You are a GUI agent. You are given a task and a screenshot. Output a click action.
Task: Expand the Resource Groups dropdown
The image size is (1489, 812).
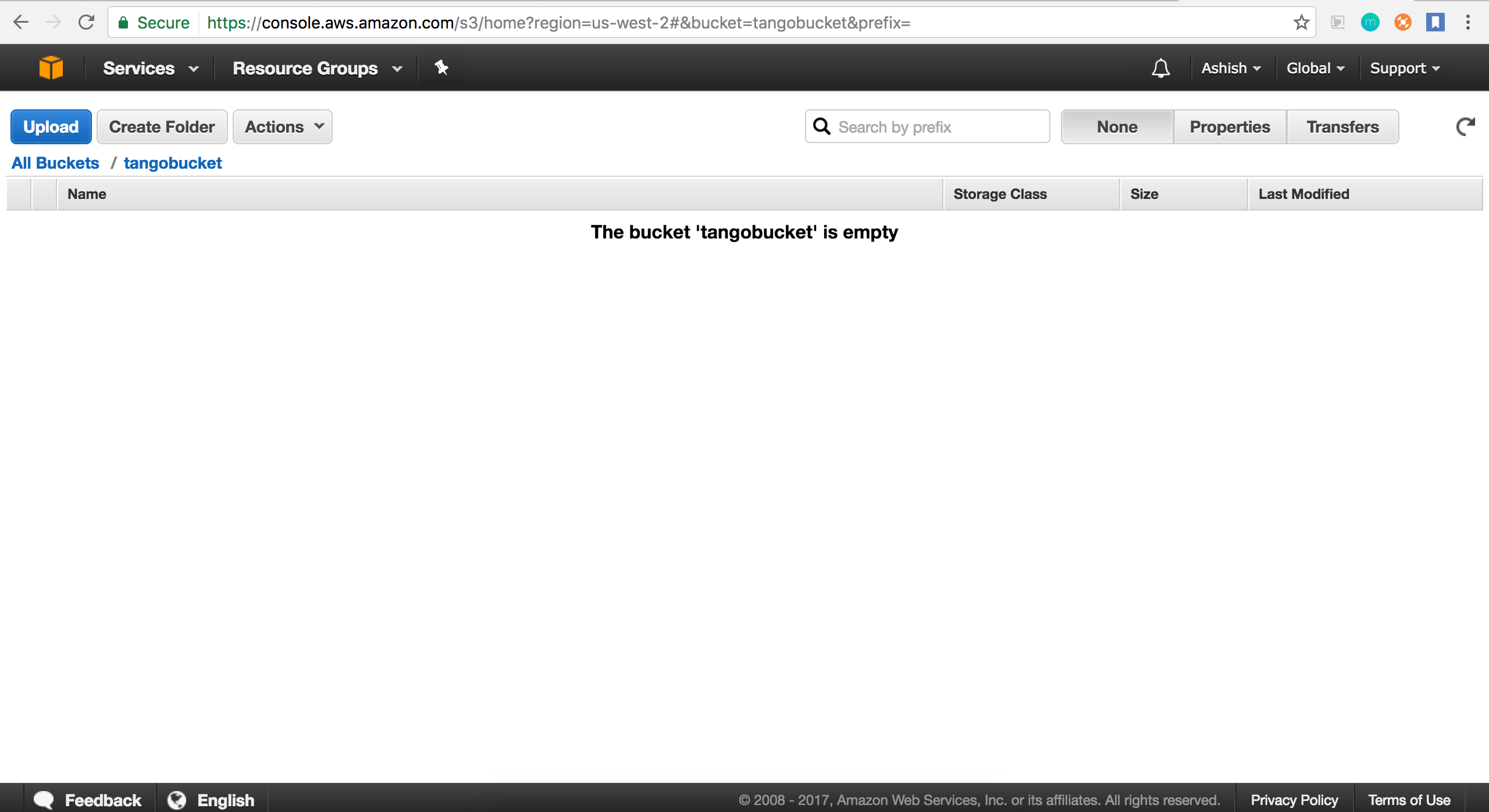(318, 69)
